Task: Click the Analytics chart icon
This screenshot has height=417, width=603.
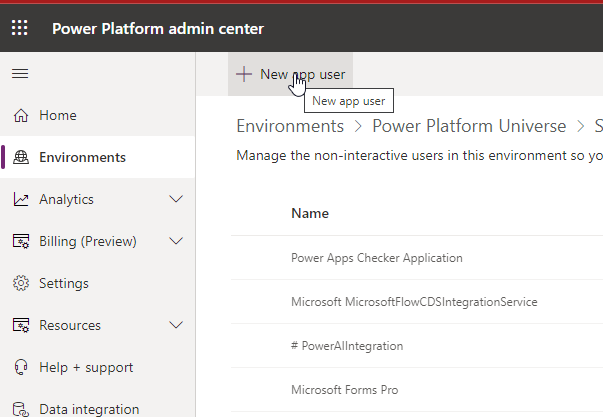Action: (21, 199)
